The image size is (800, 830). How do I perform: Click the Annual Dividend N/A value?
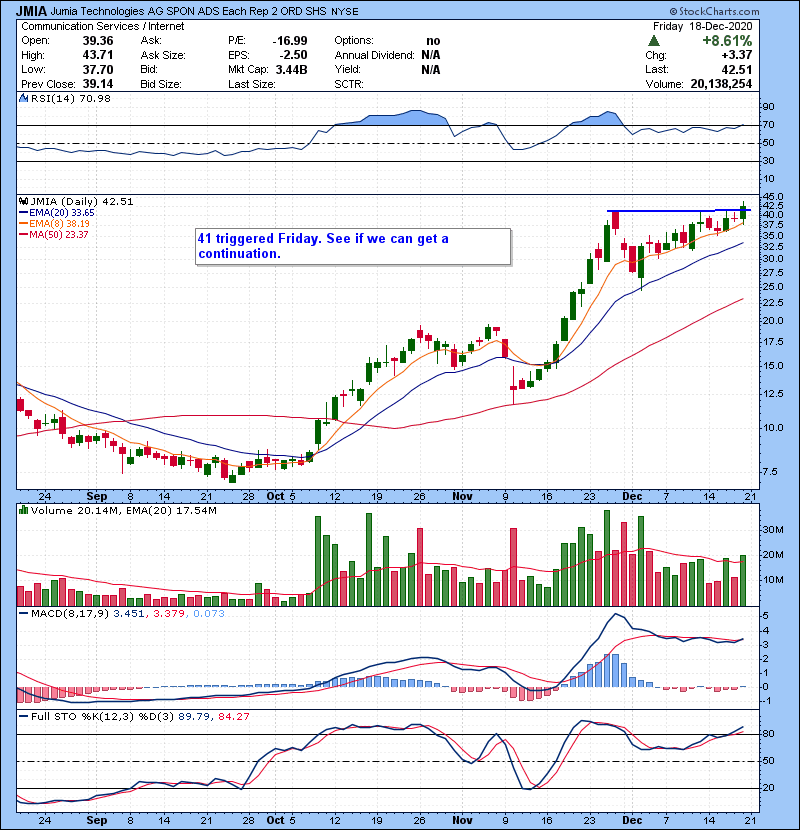pos(431,55)
